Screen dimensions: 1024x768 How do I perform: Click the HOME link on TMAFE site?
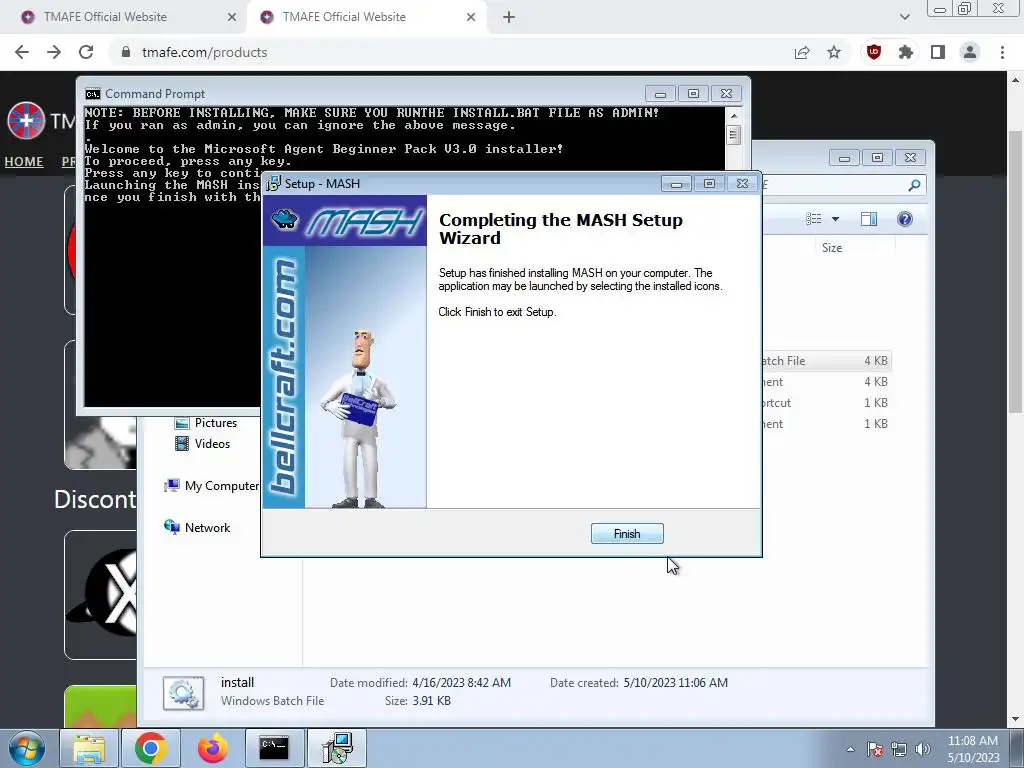pos(24,161)
